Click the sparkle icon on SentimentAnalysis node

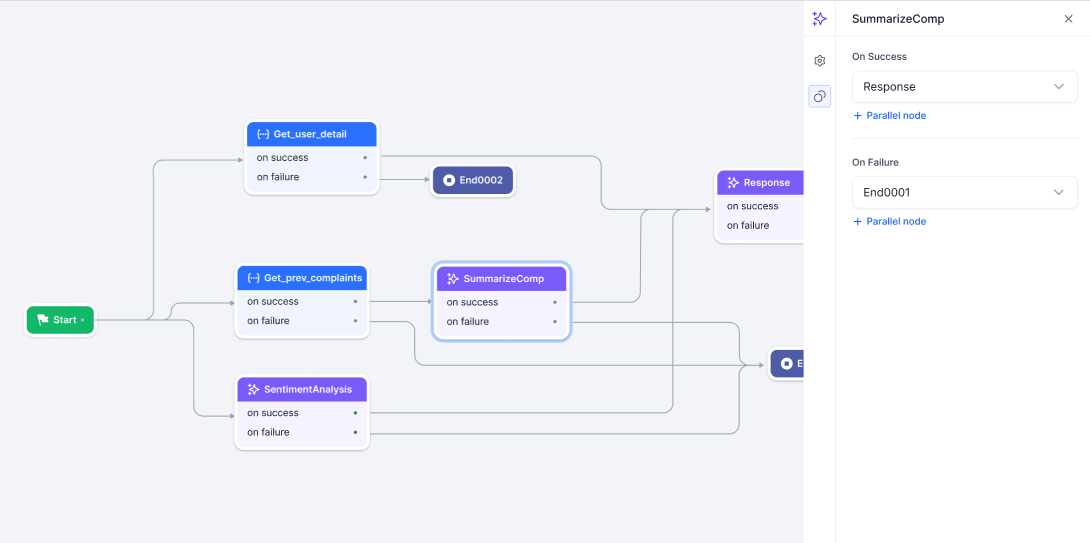(x=253, y=389)
